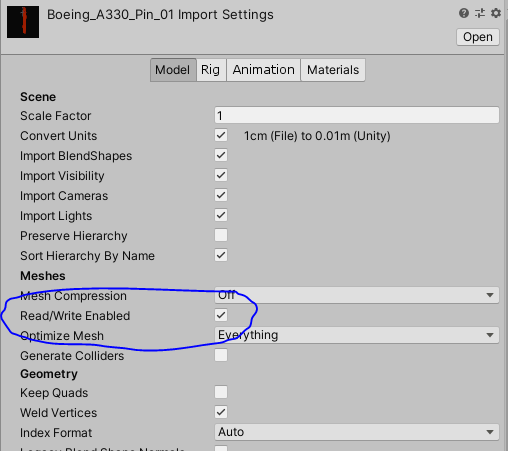The image size is (508, 451).
Task: Click the '1cm (File) to 0.01m (Unity)' text
Action: point(317,136)
